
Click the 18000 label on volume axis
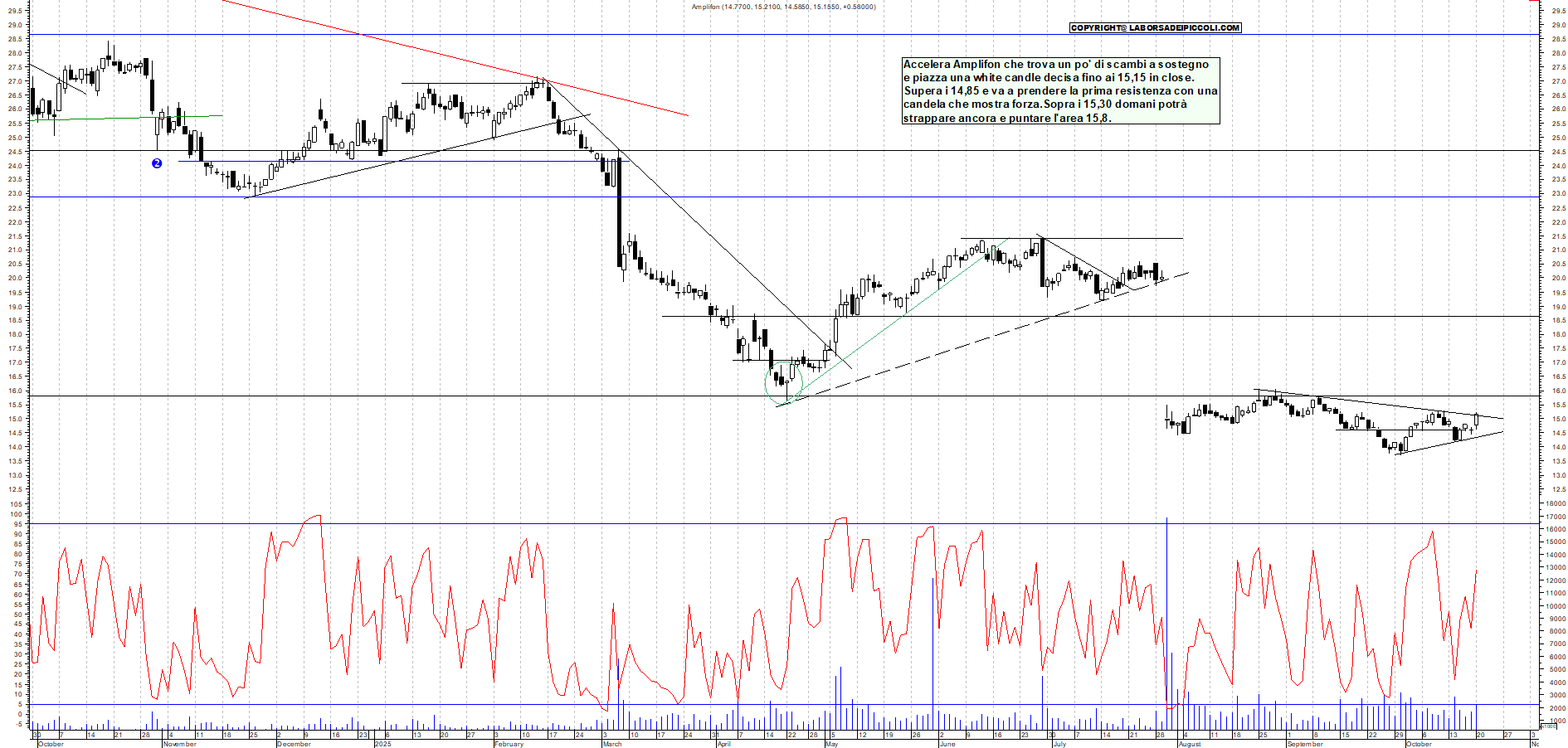click(x=1554, y=503)
